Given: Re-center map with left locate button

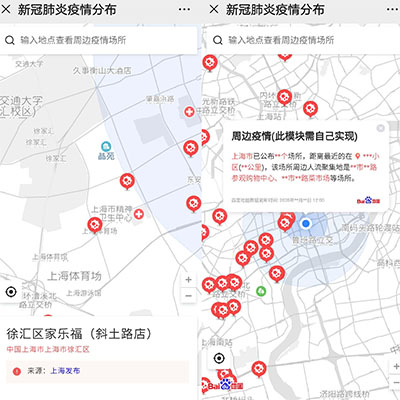Looking at the screenshot, I should tap(11, 292).
